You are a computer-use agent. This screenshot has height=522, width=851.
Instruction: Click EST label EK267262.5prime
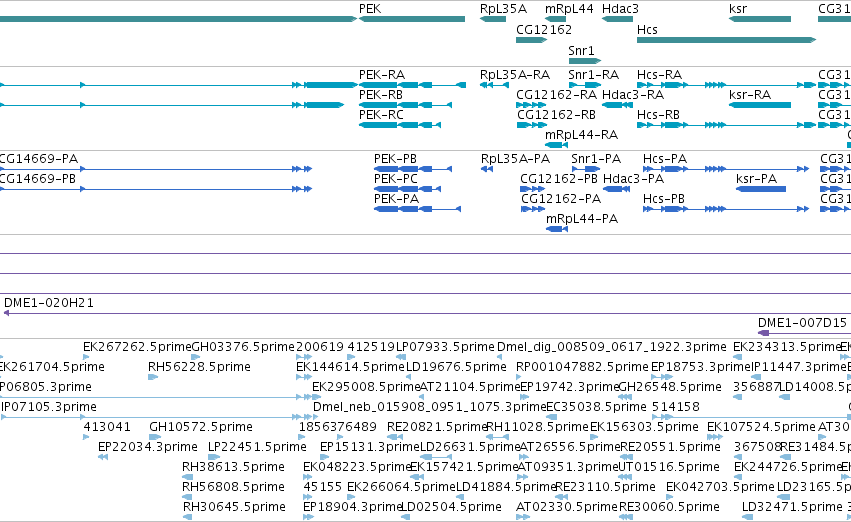point(137,347)
